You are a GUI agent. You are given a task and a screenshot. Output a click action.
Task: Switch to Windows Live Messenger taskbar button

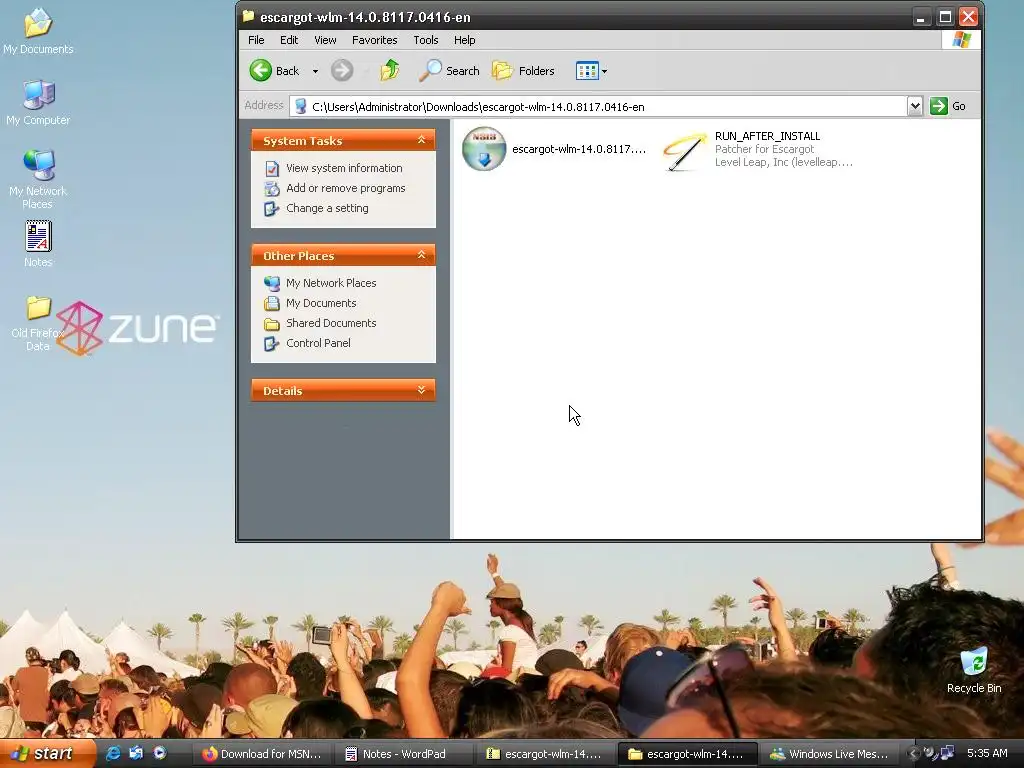click(x=829, y=754)
